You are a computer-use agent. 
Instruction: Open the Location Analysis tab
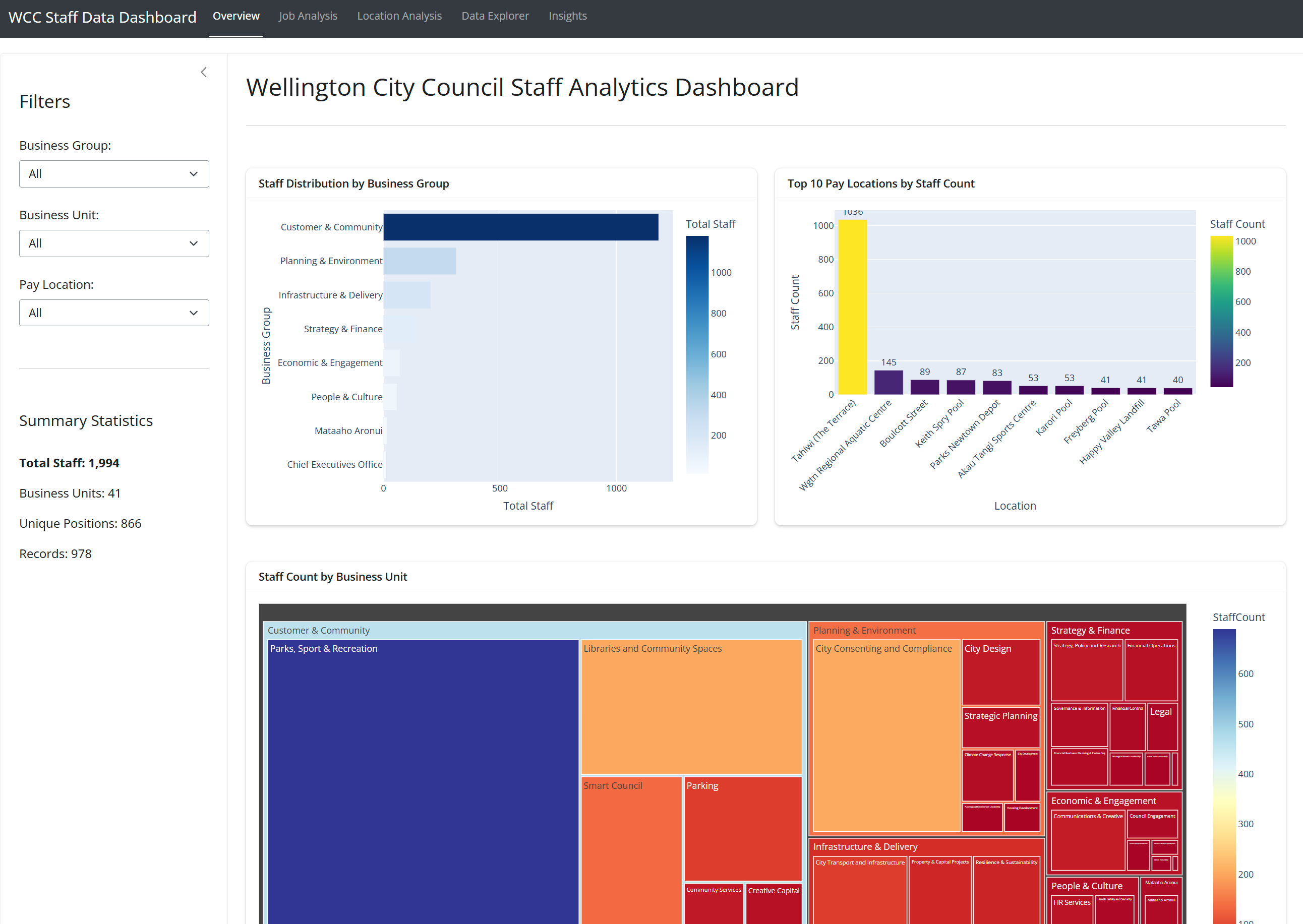[x=399, y=15]
